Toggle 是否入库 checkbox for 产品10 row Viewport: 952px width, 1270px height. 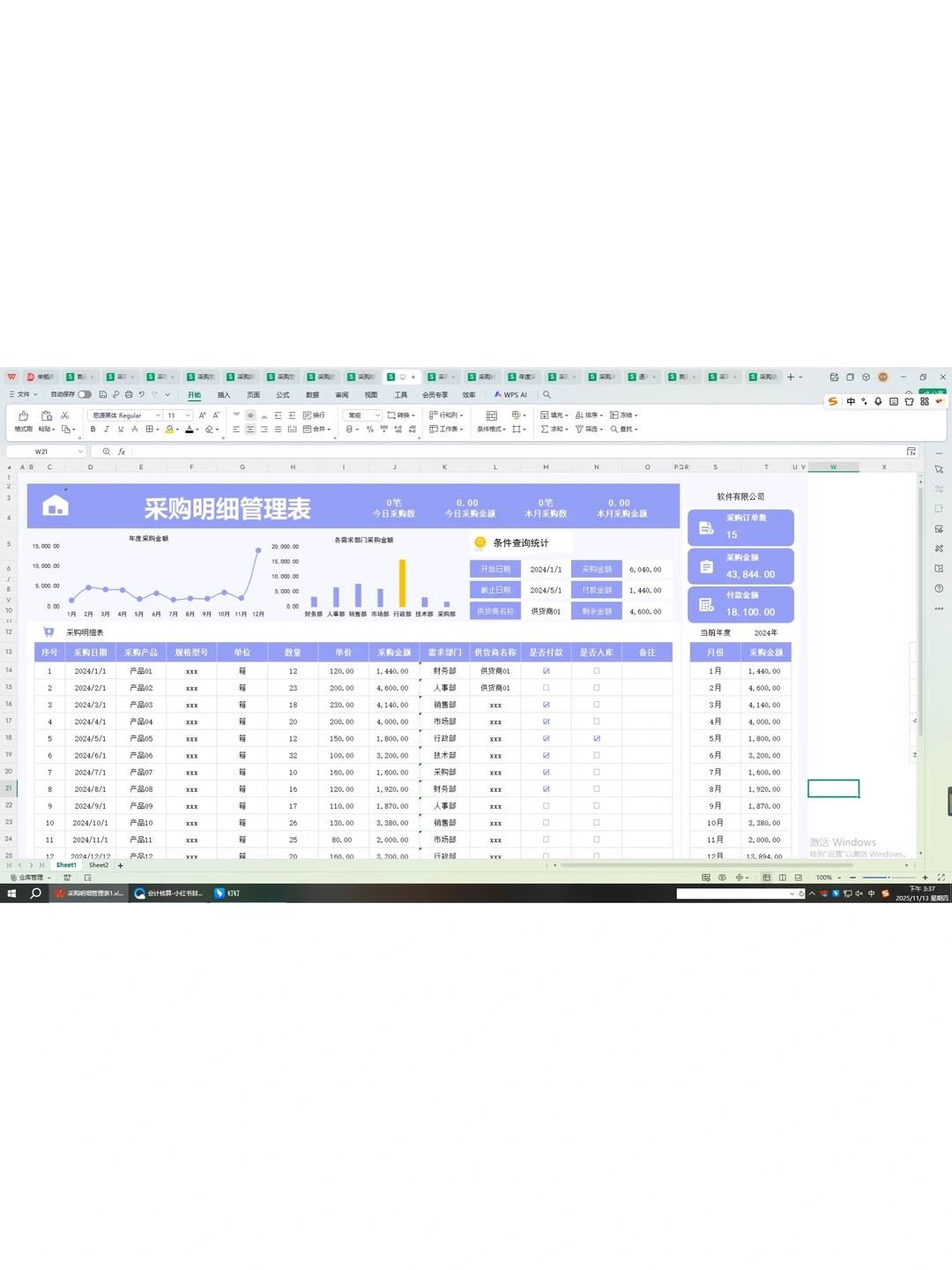click(597, 823)
